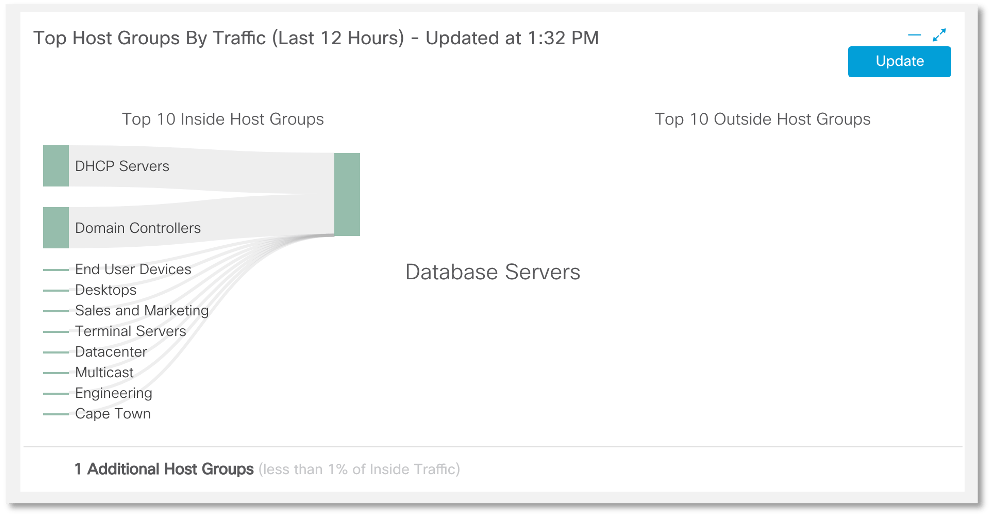The width and height of the screenshot is (989, 514).
Task: Select the Desktops host group
Action: pos(105,290)
